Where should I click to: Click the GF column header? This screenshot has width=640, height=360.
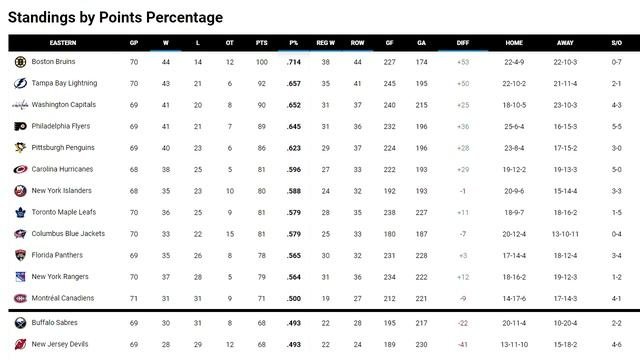tap(389, 43)
